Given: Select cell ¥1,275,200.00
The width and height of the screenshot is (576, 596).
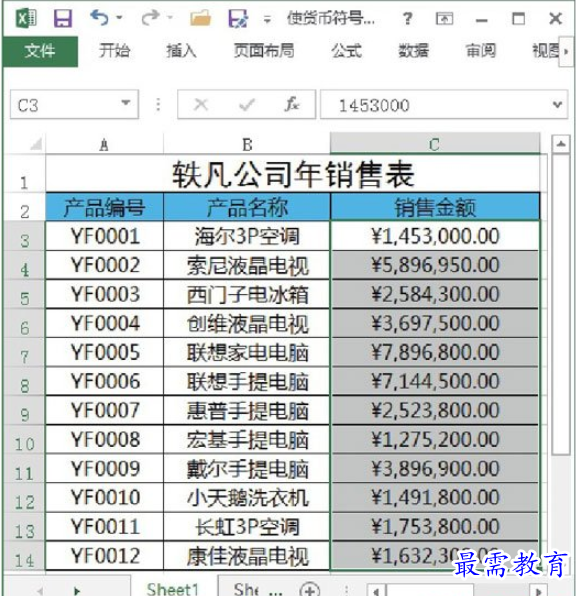Looking at the screenshot, I should pos(435,439).
